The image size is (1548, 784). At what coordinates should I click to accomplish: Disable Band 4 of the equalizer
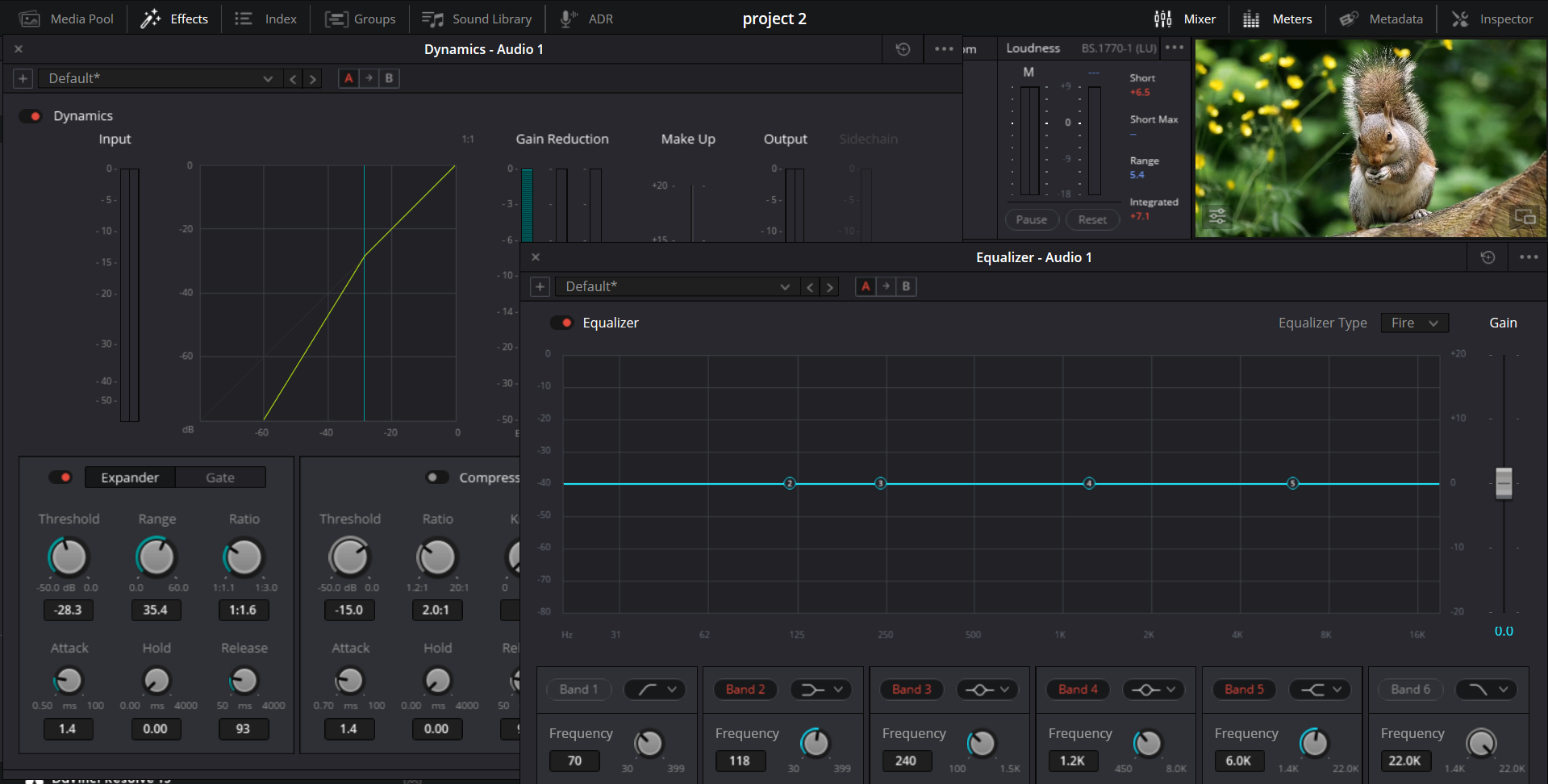1078,690
